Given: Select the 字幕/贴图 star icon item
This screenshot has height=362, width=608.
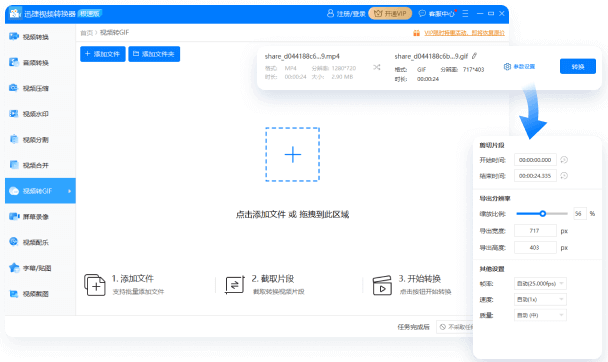Looking at the screenshot, I should tap(40, 268).
